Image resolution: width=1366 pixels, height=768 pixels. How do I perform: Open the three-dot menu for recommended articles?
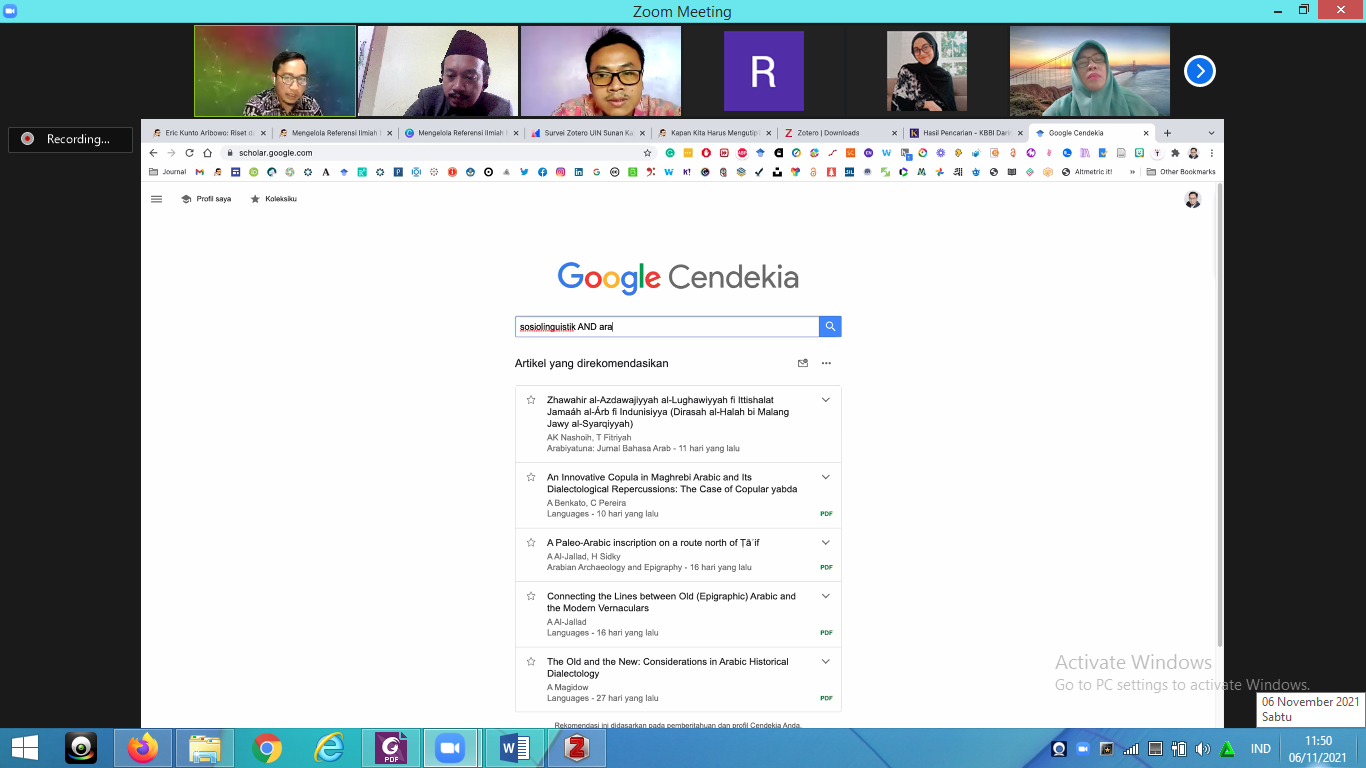pos(826,363)
